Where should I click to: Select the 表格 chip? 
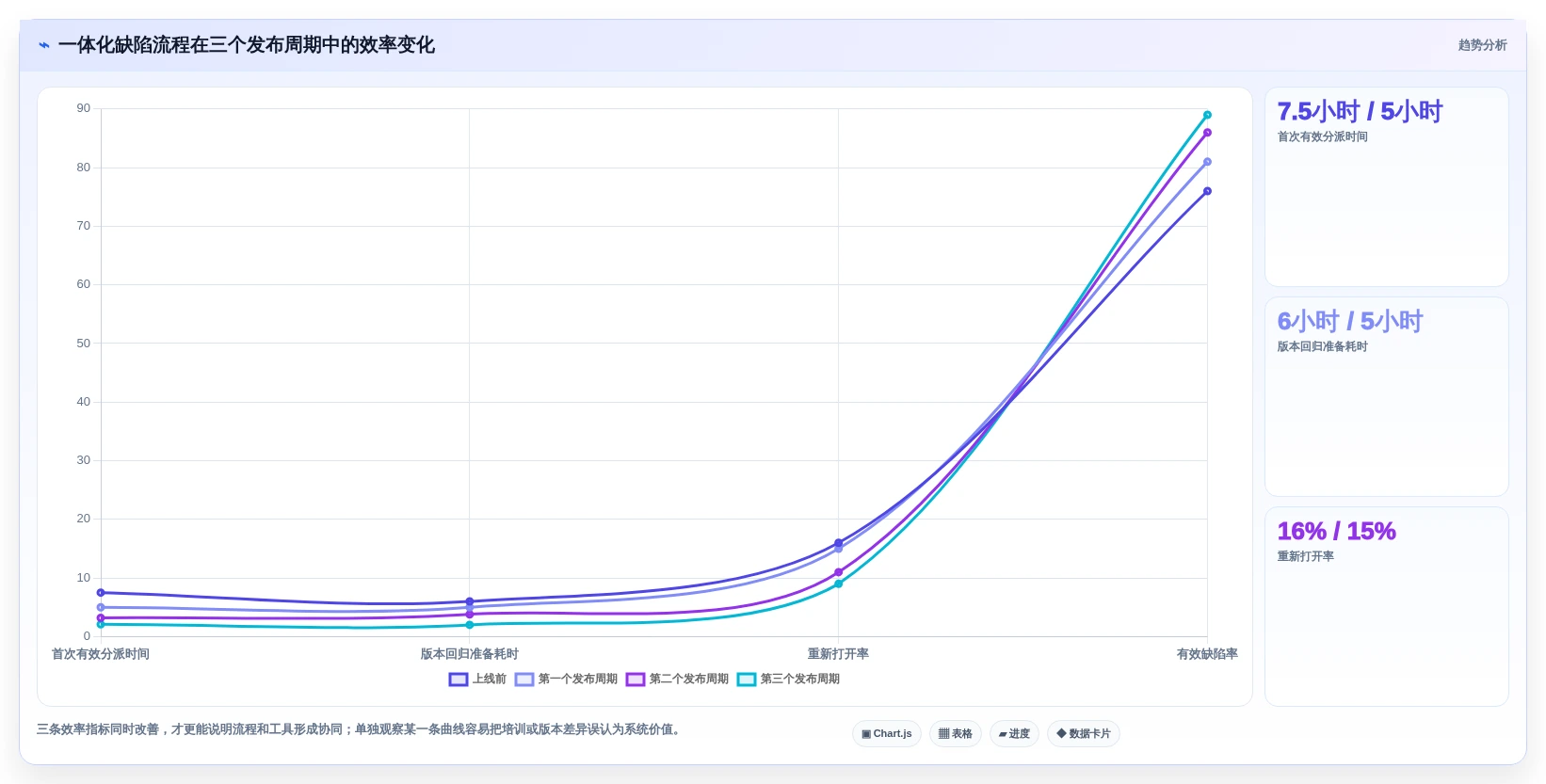click(x=956, y=734)
